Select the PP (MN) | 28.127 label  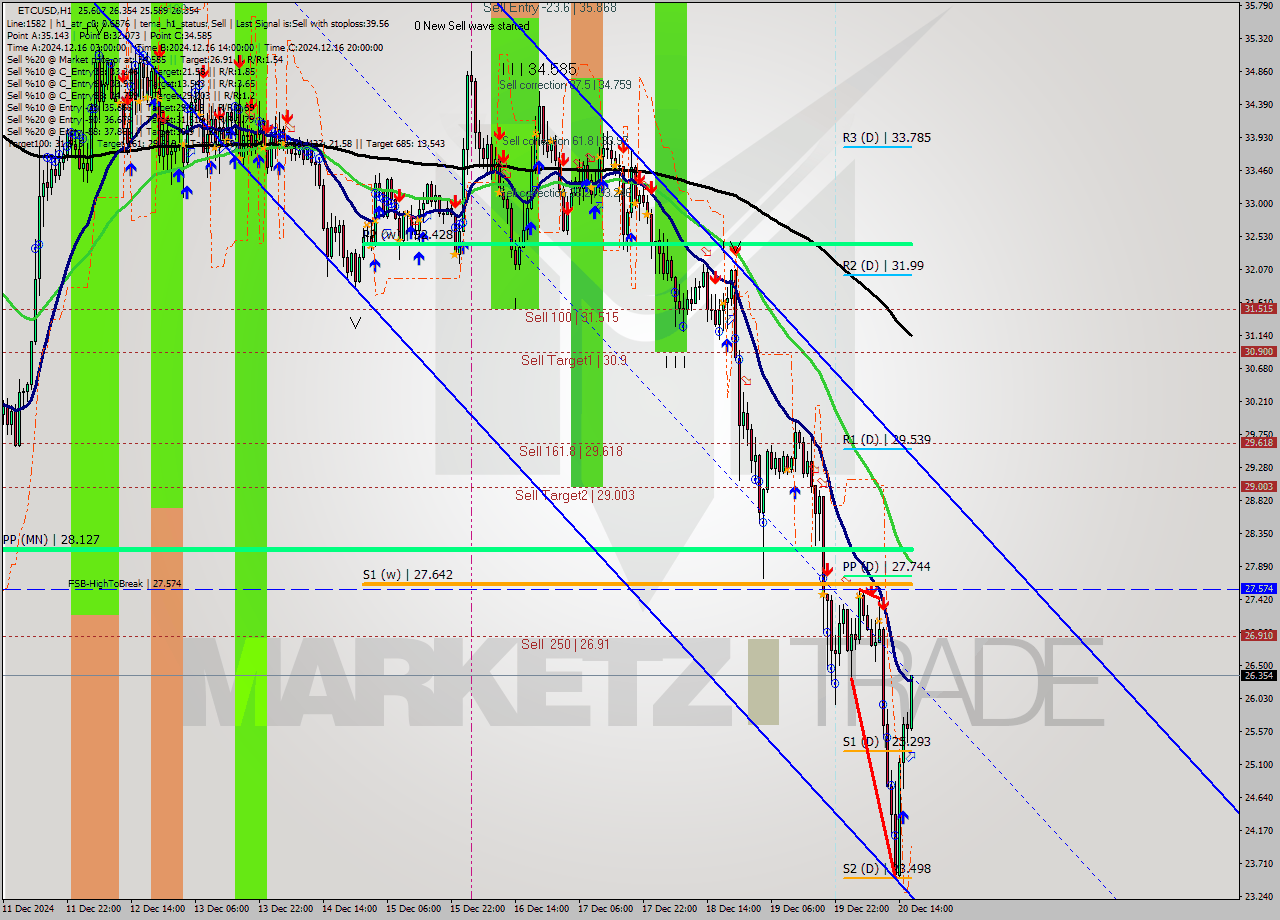(51, 539)
